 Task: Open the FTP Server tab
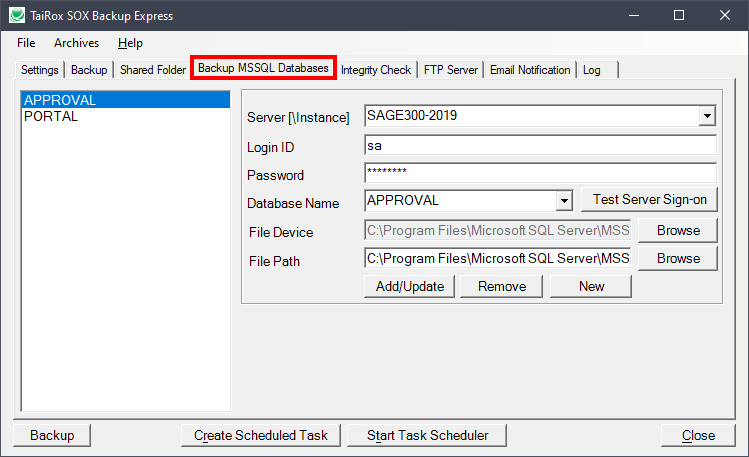tap(451, 70)
